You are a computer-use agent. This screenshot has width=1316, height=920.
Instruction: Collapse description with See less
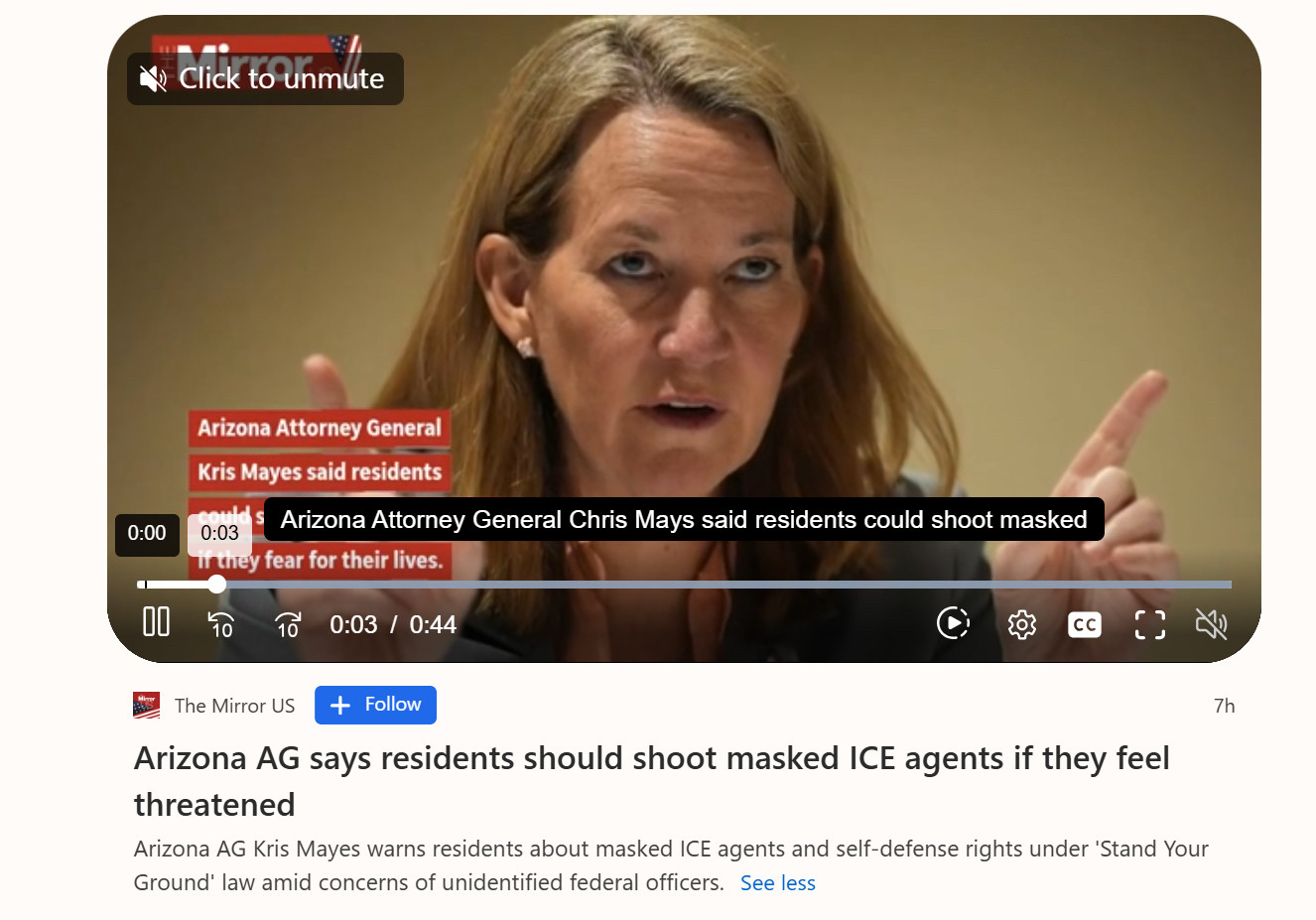click(778, 883)
